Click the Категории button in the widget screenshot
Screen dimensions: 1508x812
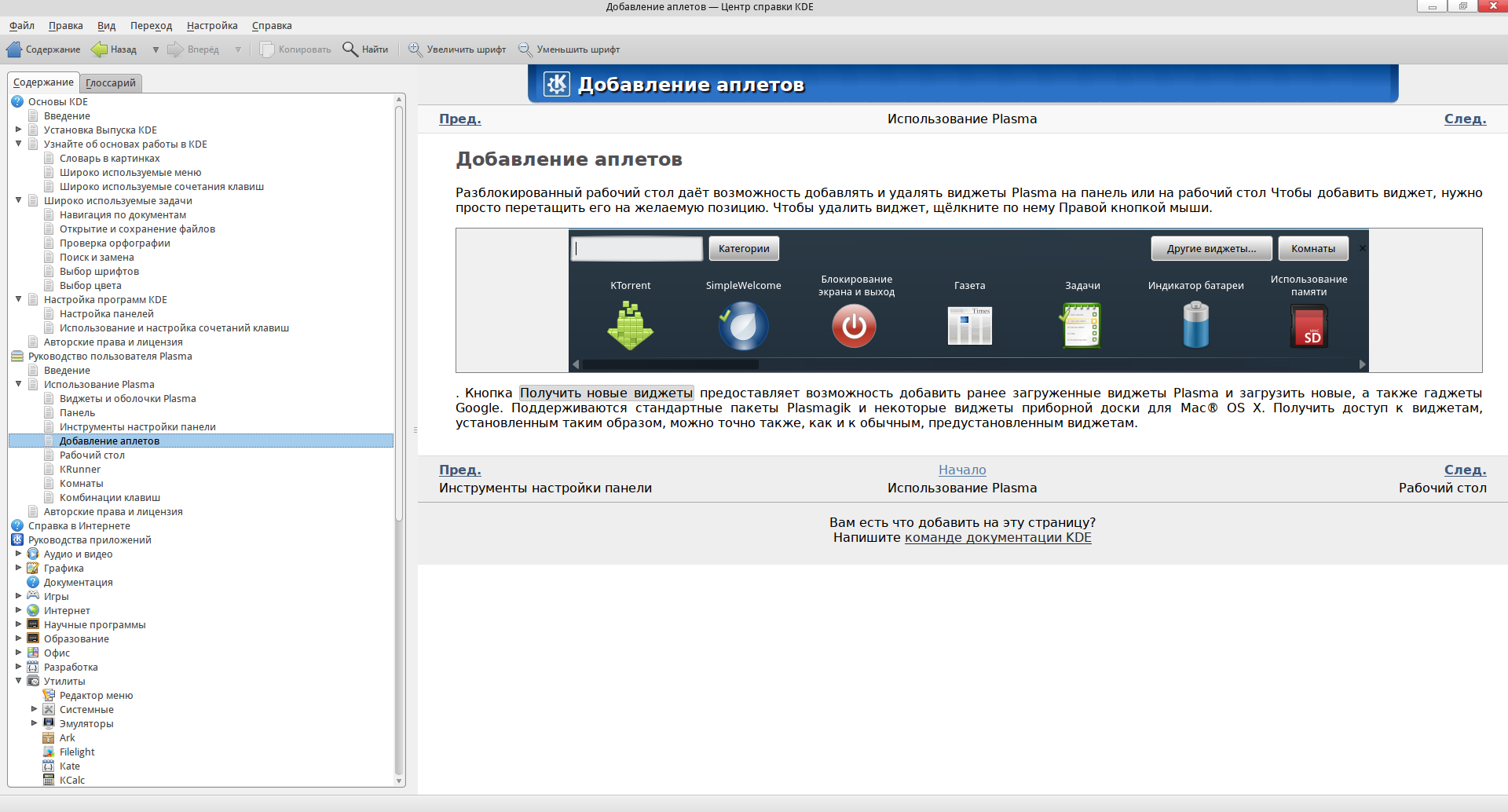pyautogui.click(x=744, y=249)
